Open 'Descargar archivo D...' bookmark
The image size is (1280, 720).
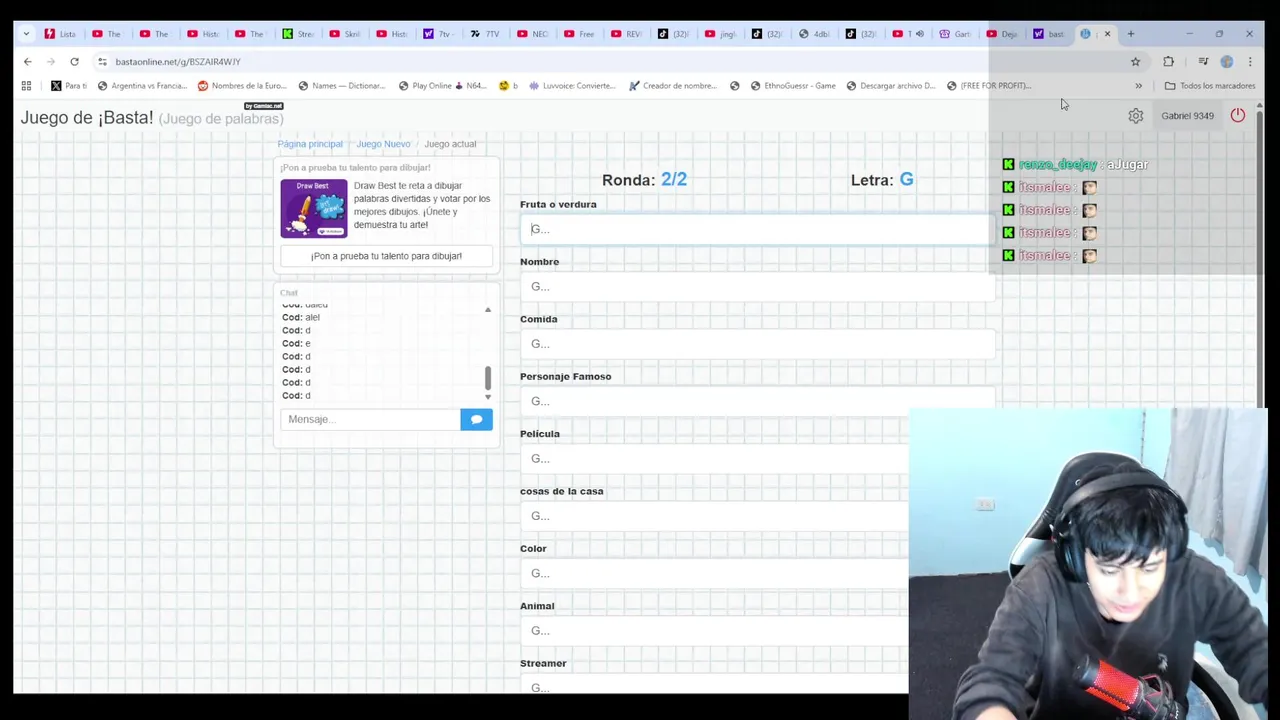pyautogui.click(x=891, y=86)
